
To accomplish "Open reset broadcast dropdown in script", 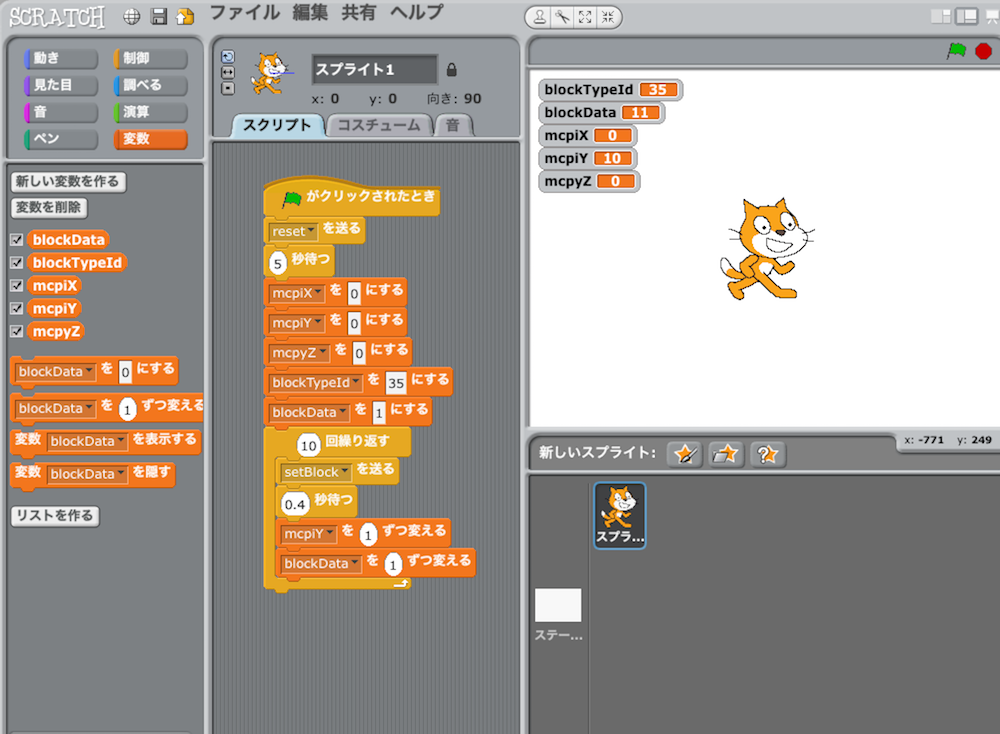I will [293, 231].
